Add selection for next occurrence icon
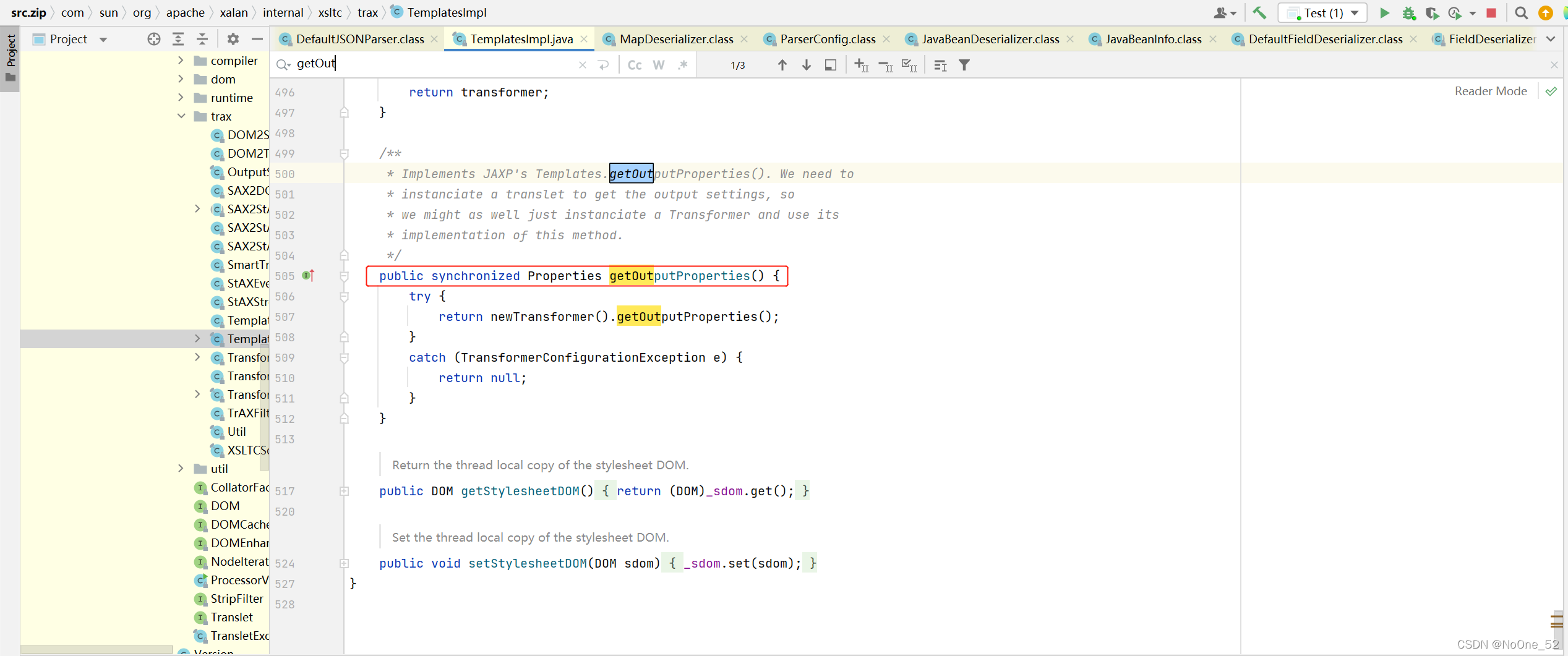Image resolution: width=1568 pixels, height=656 pixels. coord(861,65)
